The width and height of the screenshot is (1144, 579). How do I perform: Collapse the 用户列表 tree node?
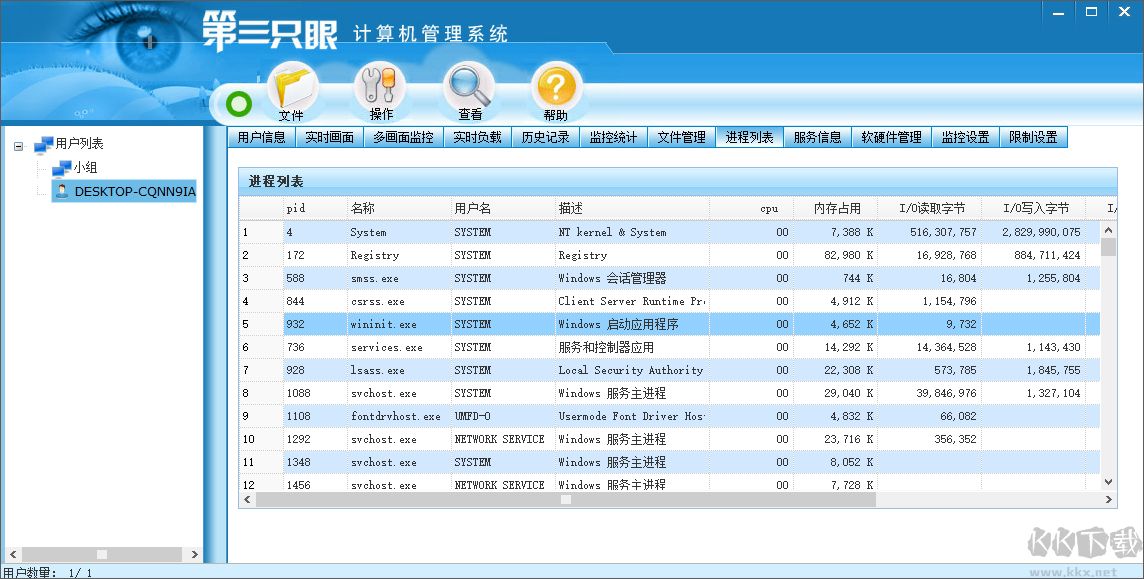tap(18, 145)
